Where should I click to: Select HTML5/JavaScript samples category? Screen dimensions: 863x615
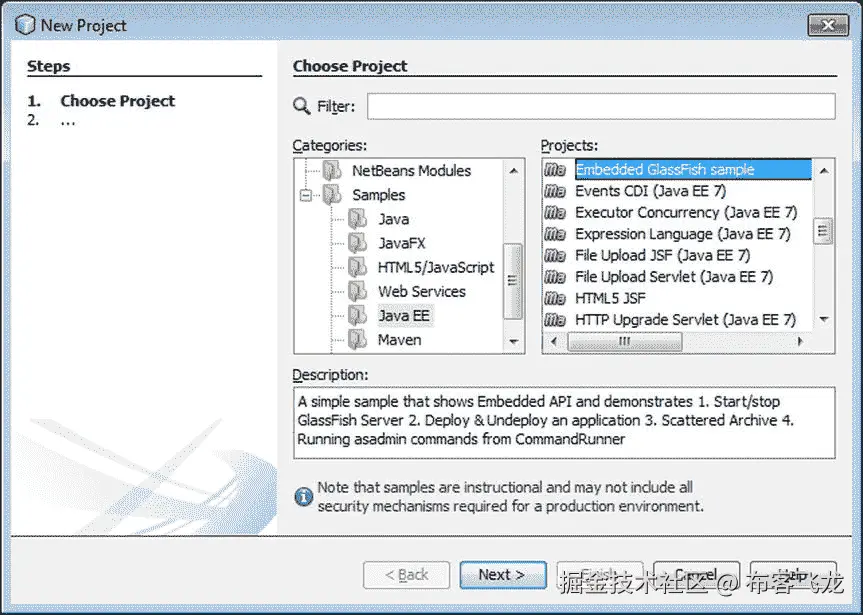436,268
